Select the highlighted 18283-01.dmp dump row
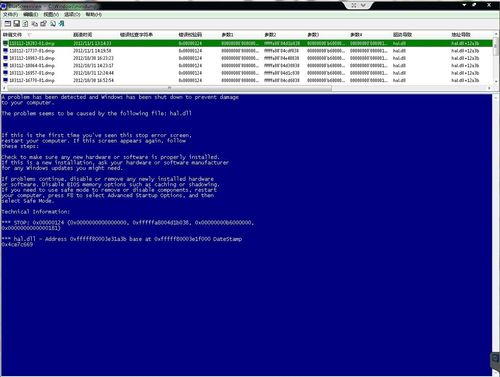Image resolution: width=500 pixels, height=377 pixels. point(247,43)
